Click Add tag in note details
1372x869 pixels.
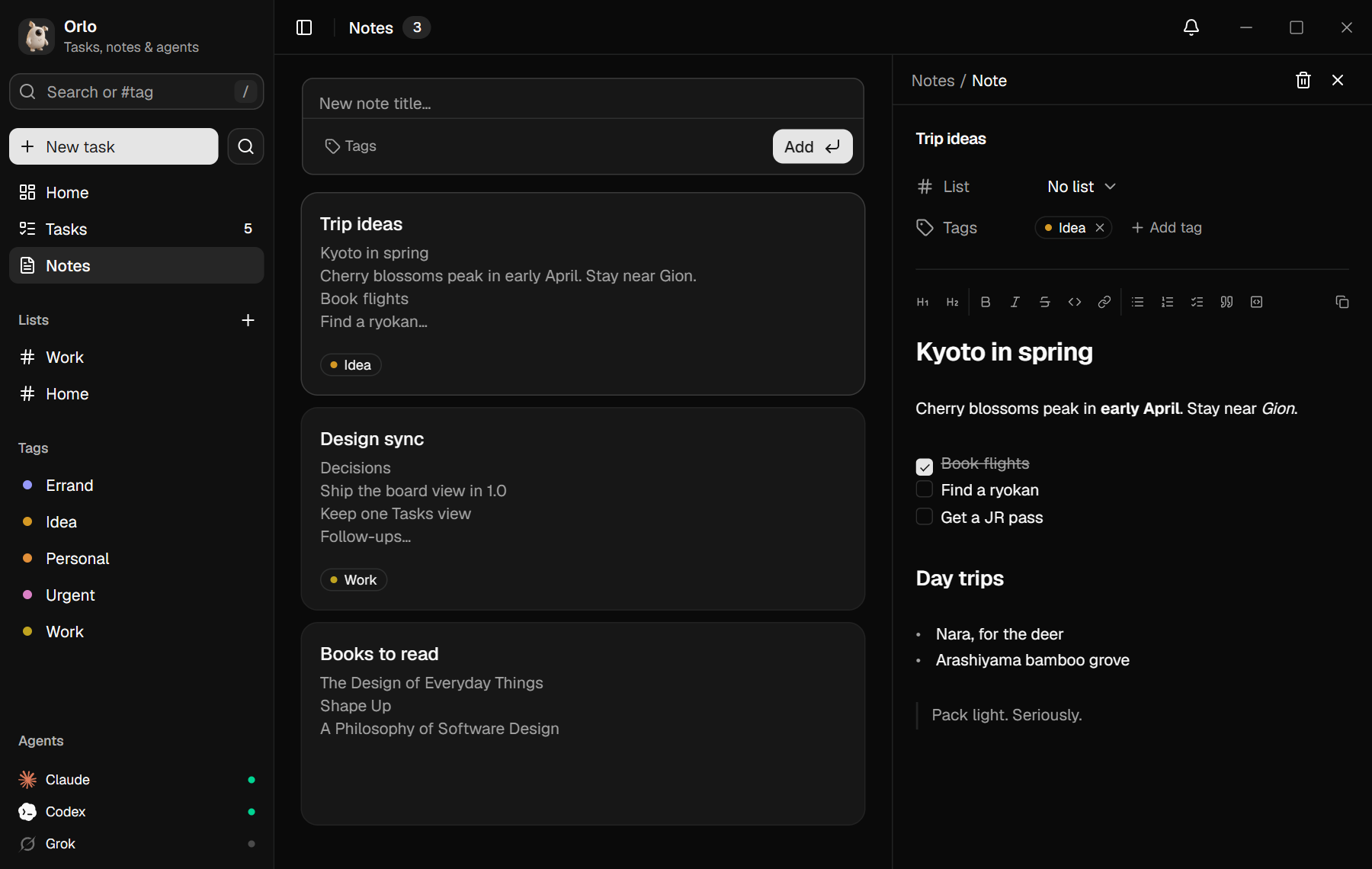tap(1166, 228)
